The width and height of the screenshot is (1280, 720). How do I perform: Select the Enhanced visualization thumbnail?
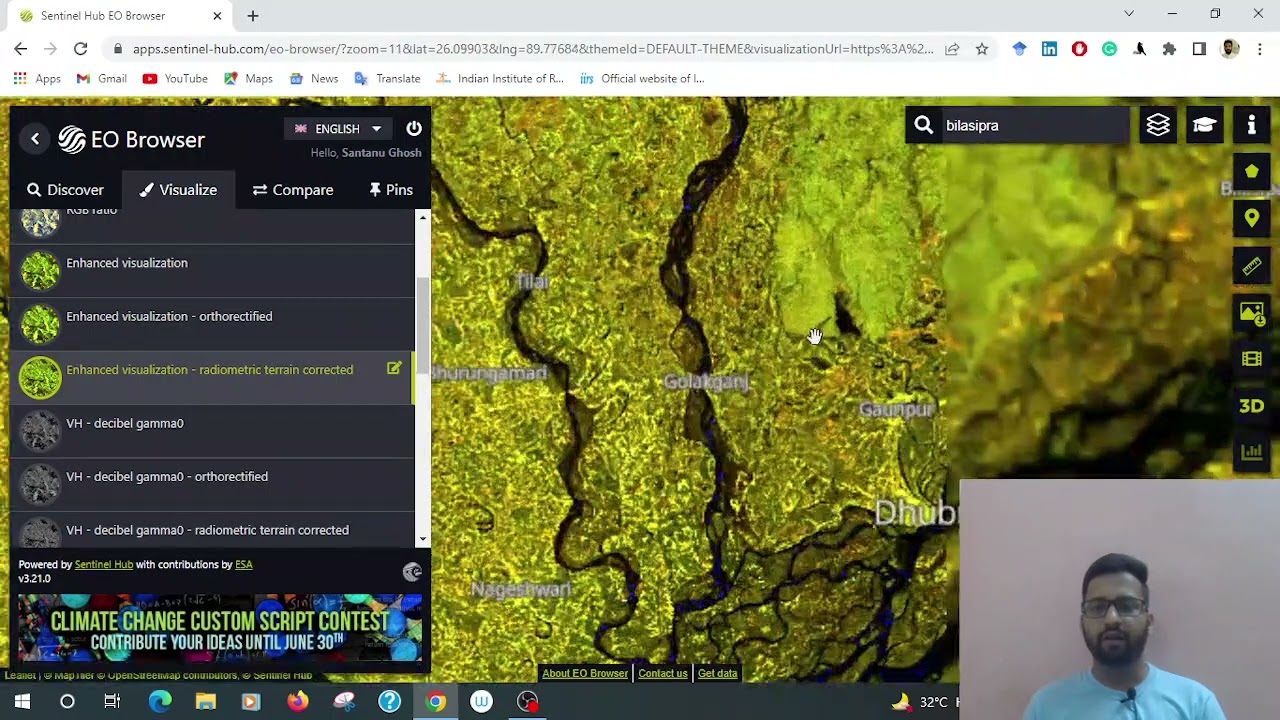click(x=40, y=271)
